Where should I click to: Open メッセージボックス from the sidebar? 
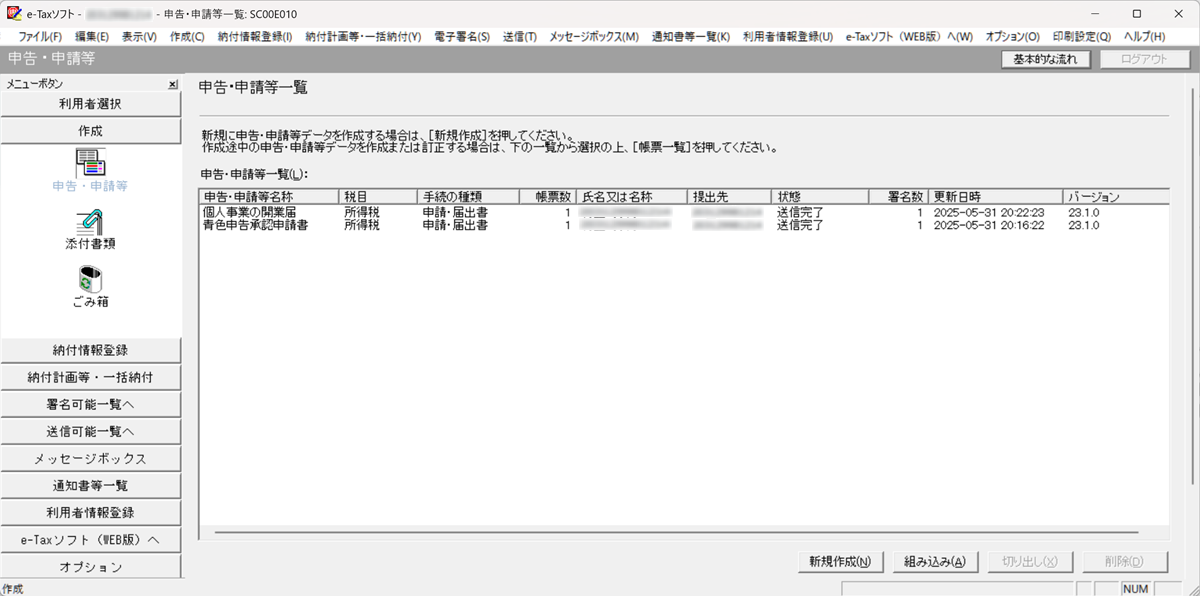[x=90, y=459]
